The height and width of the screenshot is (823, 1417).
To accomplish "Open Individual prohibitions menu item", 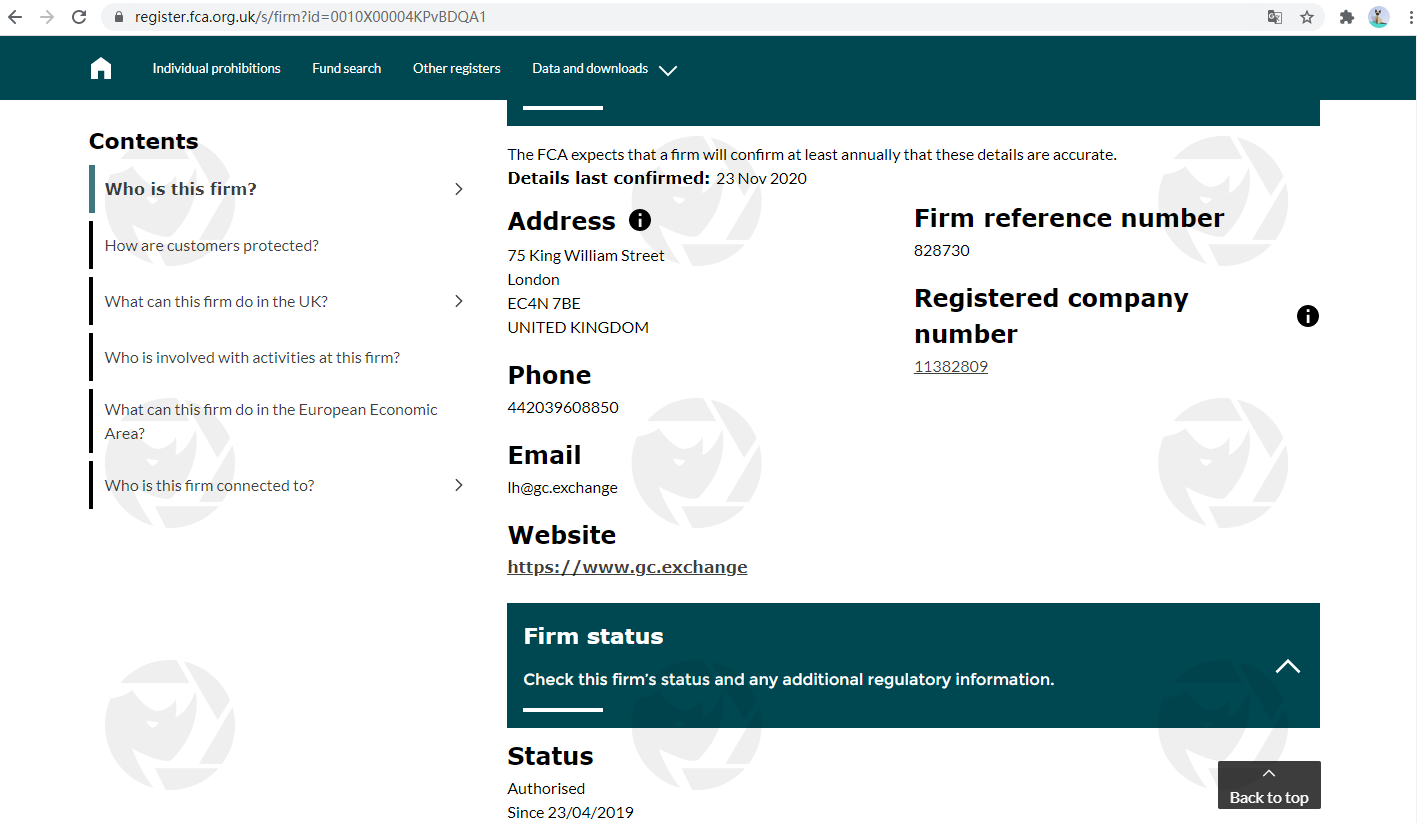I will (x=216, y=68).
